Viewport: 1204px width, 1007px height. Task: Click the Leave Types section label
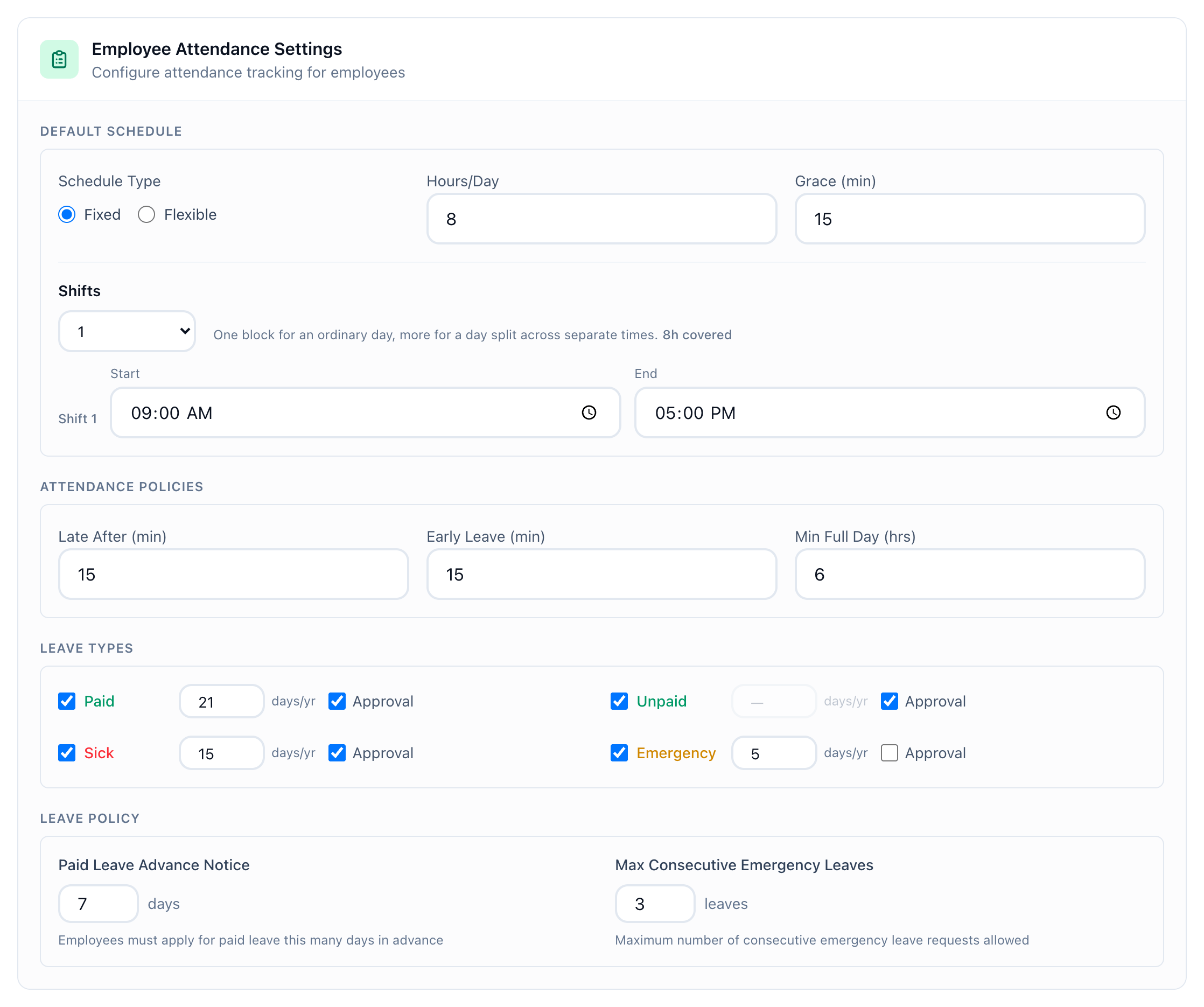(87, 648)
